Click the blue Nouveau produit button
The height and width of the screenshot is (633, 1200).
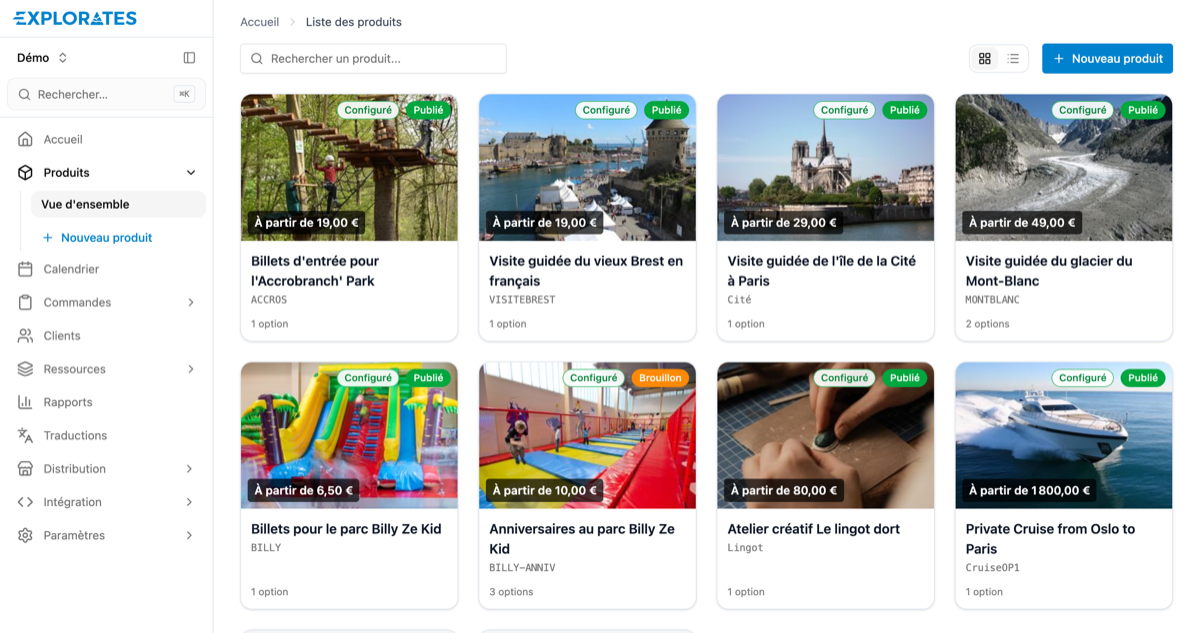1107,59
